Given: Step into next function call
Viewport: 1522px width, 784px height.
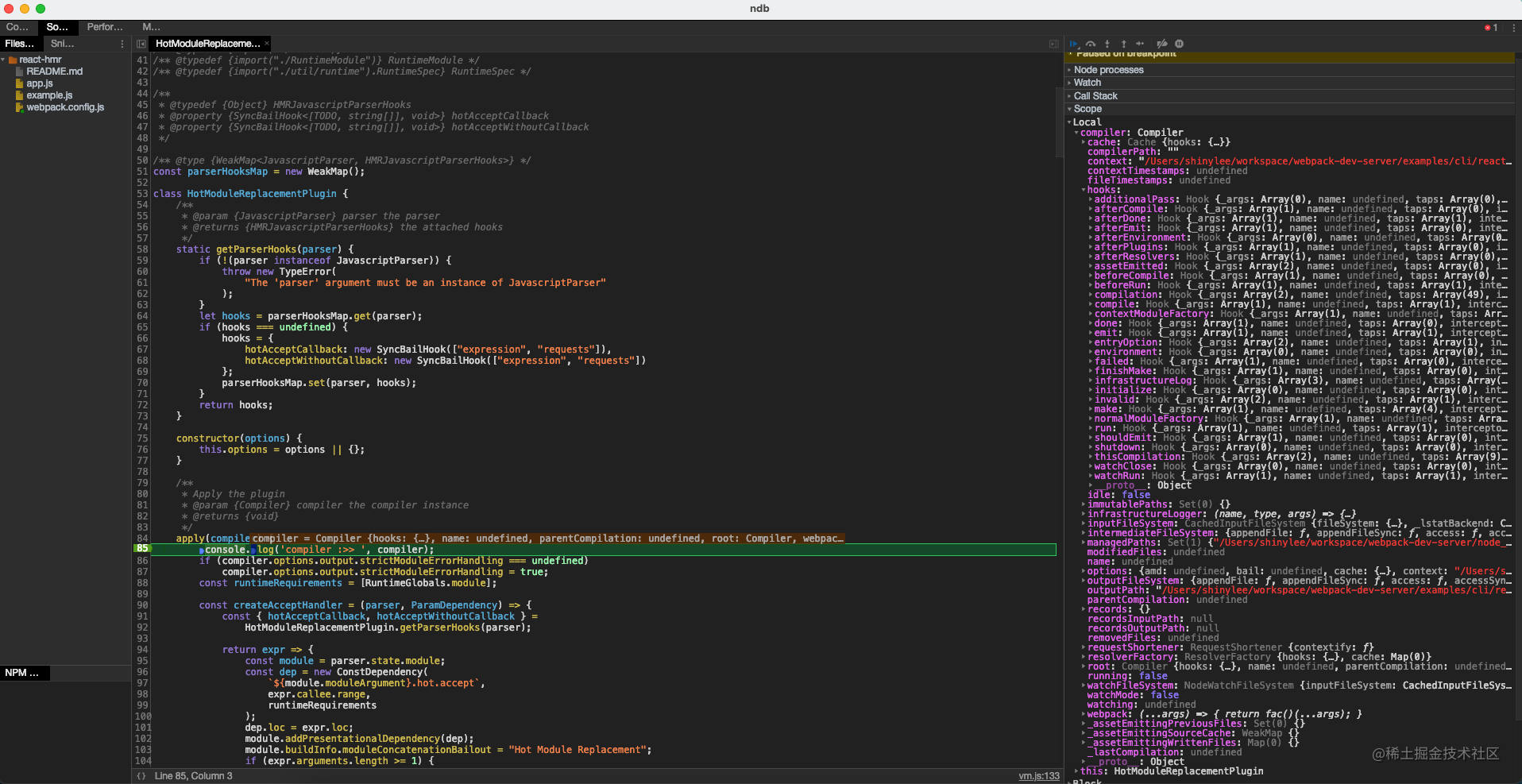Looking at the screenshot, I should [1107, 44].
